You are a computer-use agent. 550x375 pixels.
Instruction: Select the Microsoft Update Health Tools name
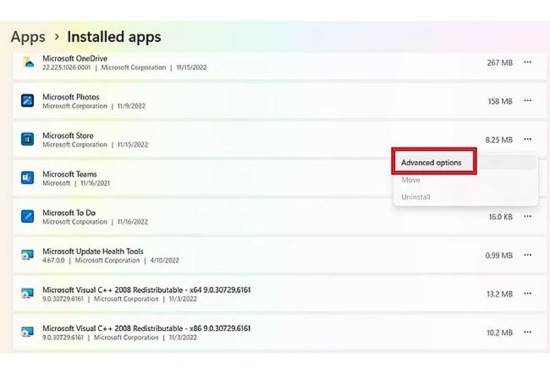pos(93,251)
